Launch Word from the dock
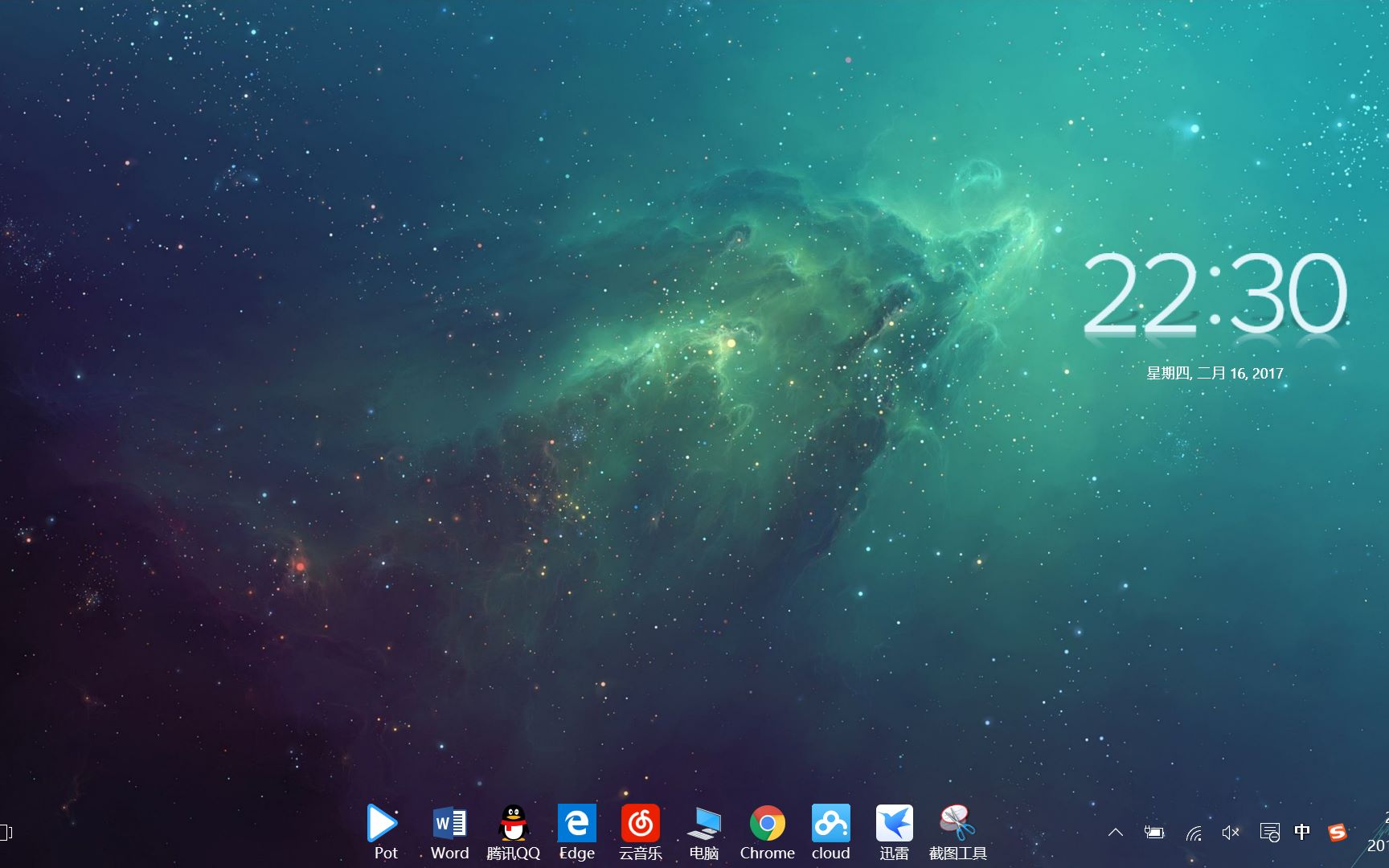 [449, 825]
